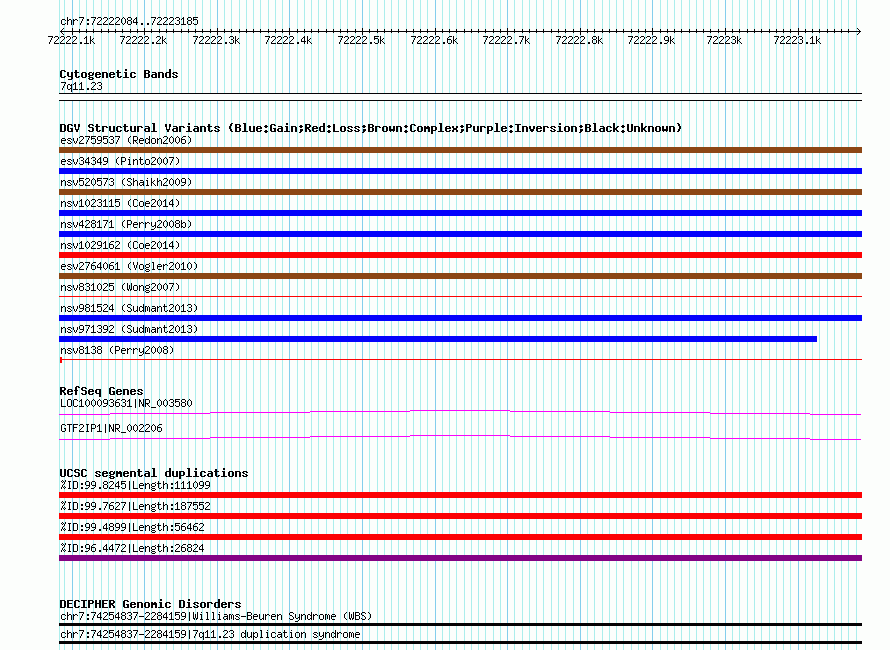Viewport: 890px width, 650px height.
Task: Open variant nsv831025 (Wong2007) label
Action: coord(120,287)
